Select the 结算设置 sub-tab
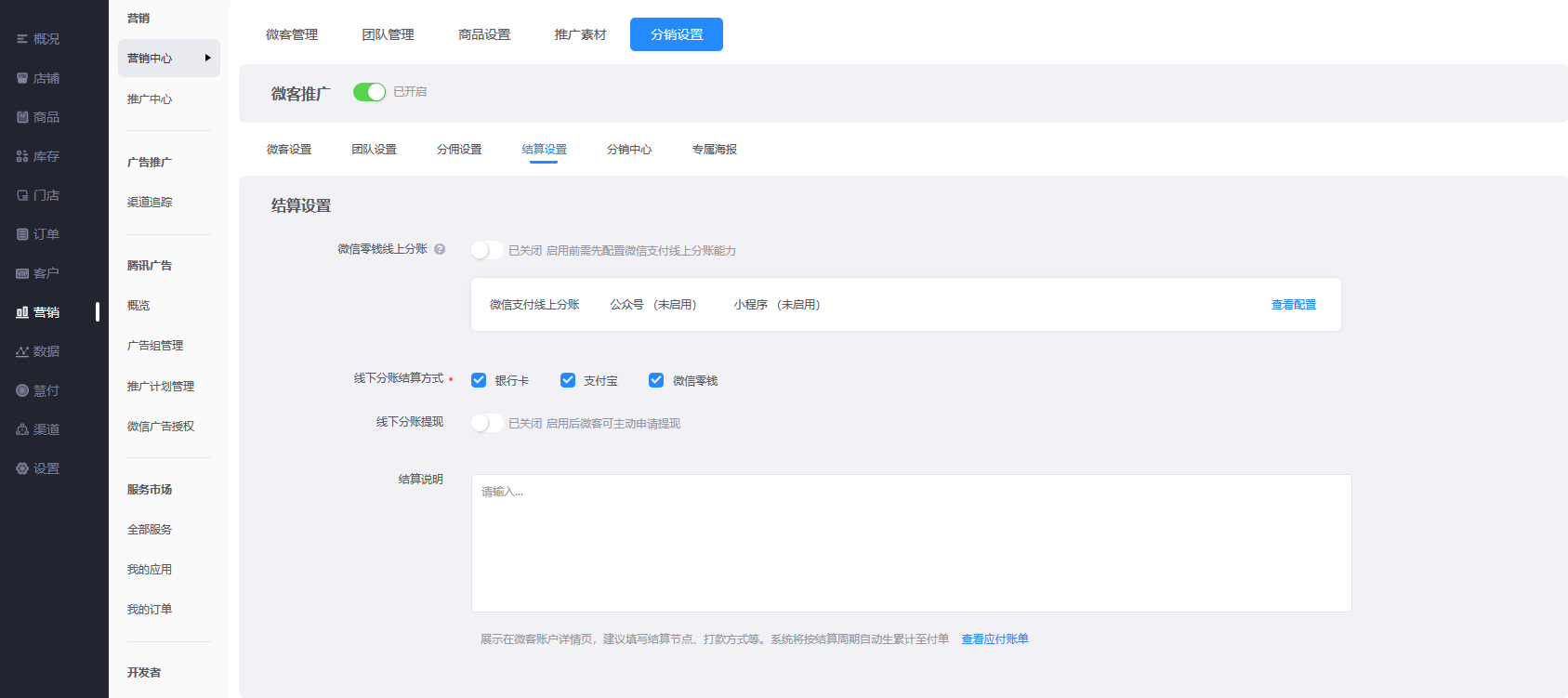 pyautogui.click(x=544, y=150)
